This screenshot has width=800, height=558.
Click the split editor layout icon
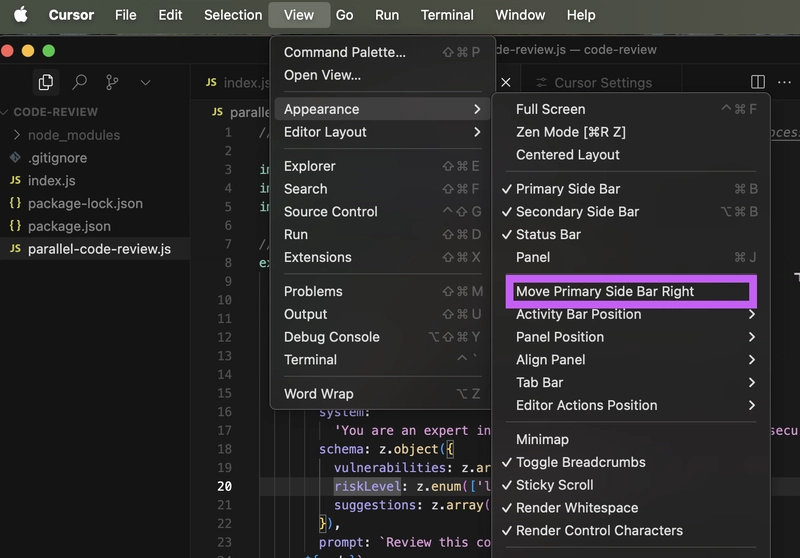point(758,82)
